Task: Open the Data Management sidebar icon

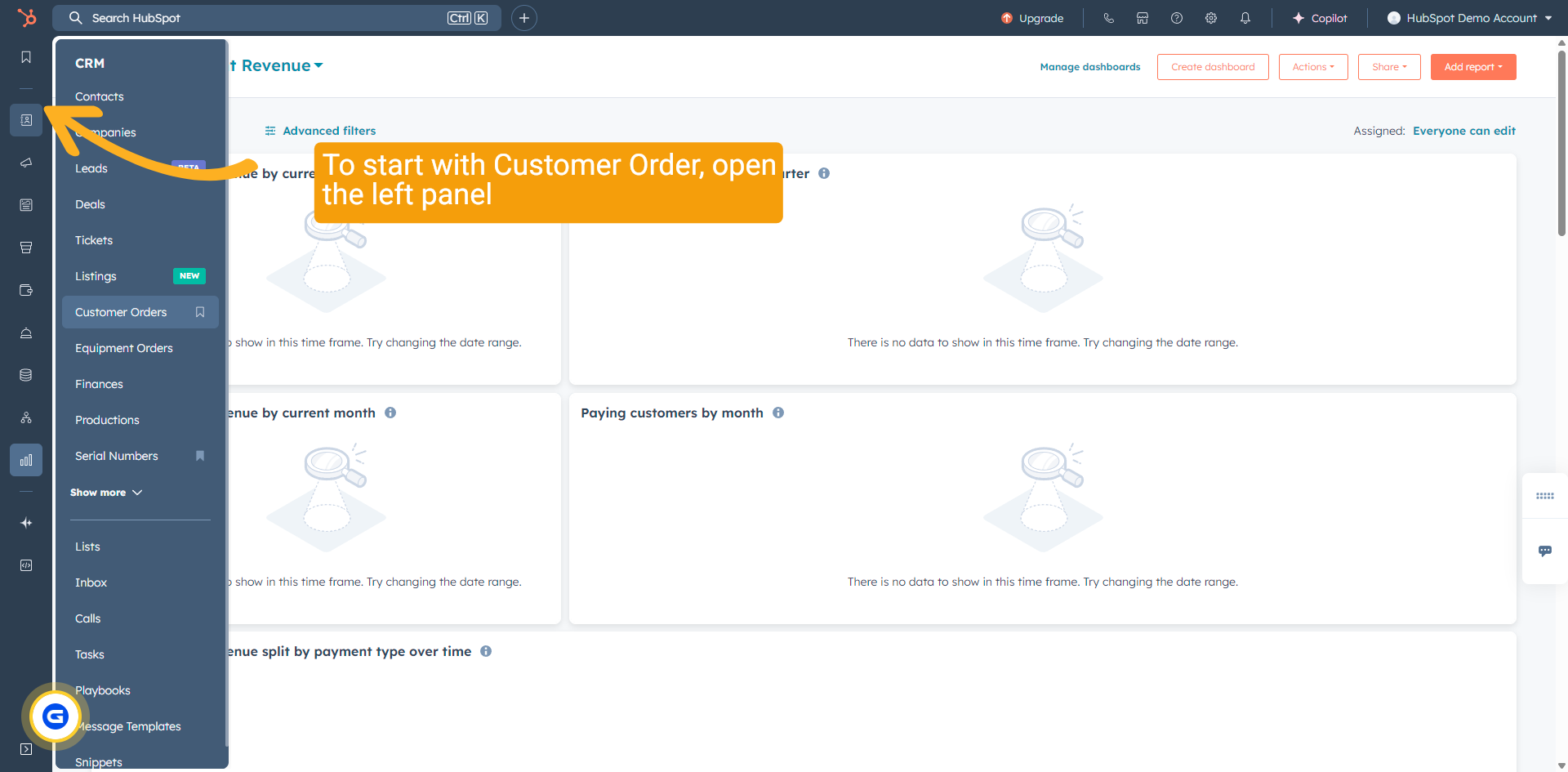Action: pos(26,375)
